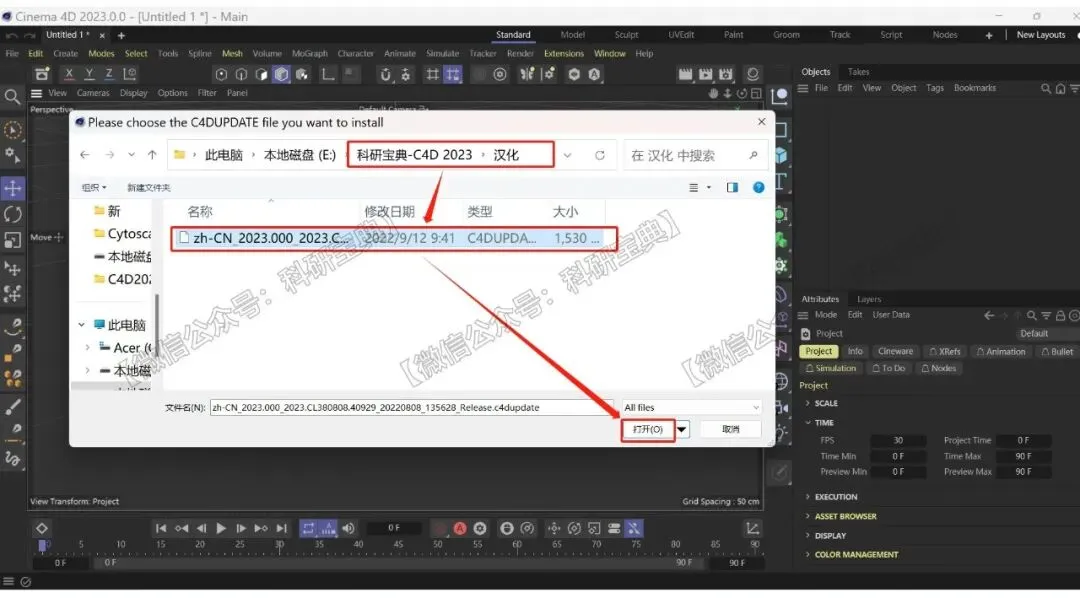Click the highlighted Model mode cube icon
The height and width of the screenshot is (598, 1080).
click(281, 74)
